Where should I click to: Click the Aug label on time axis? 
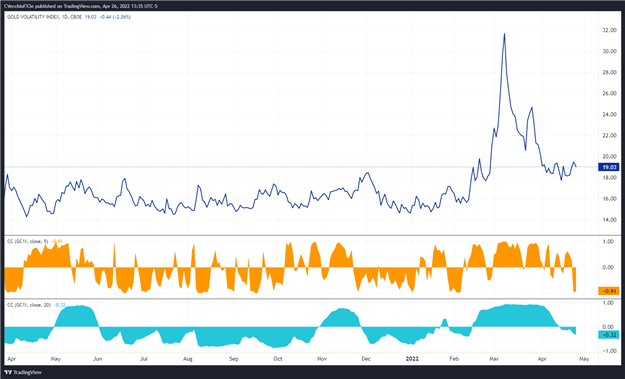pos(188,359)
